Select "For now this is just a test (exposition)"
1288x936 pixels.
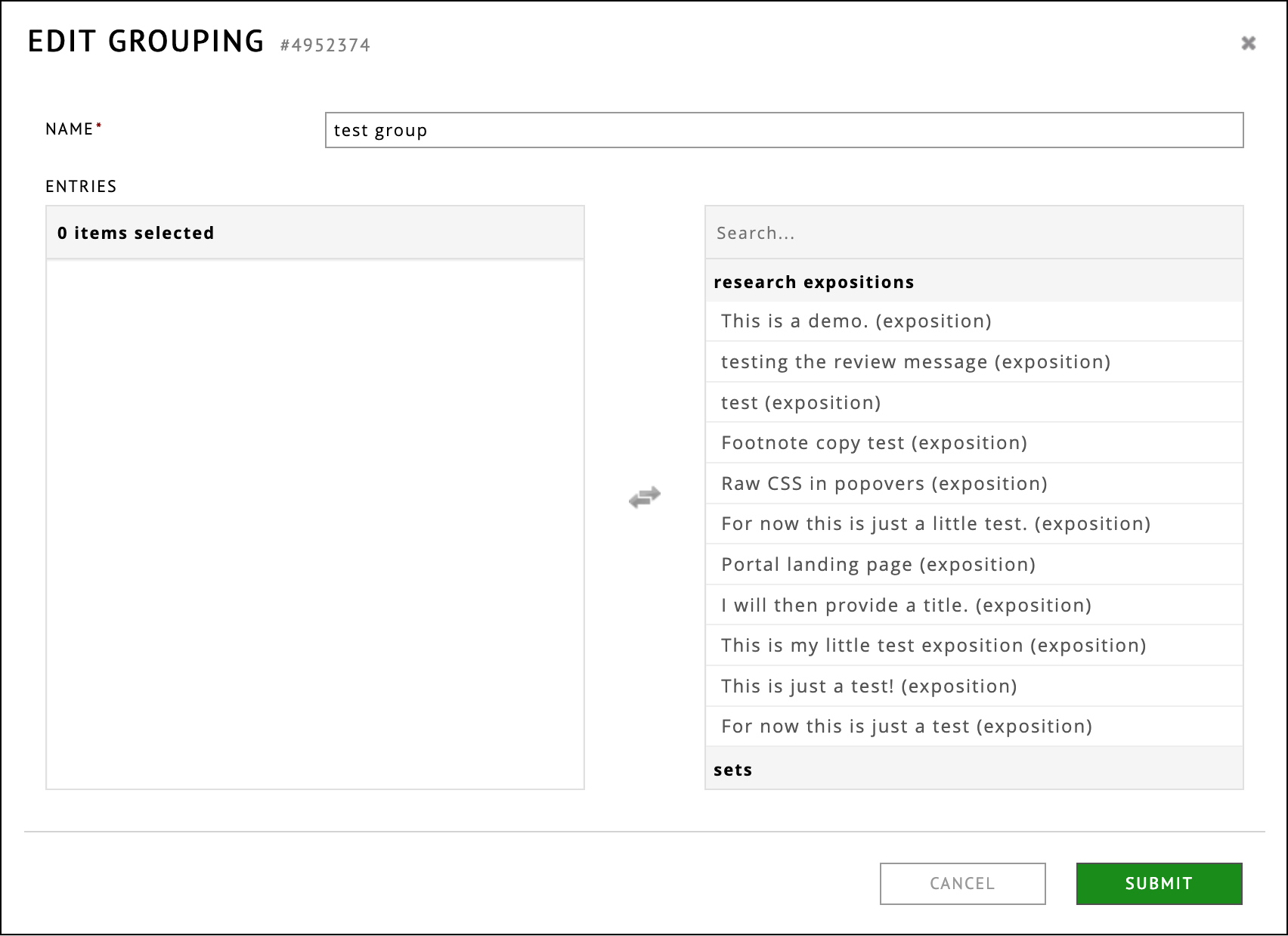pyautogui.click(x=974, y=727)
